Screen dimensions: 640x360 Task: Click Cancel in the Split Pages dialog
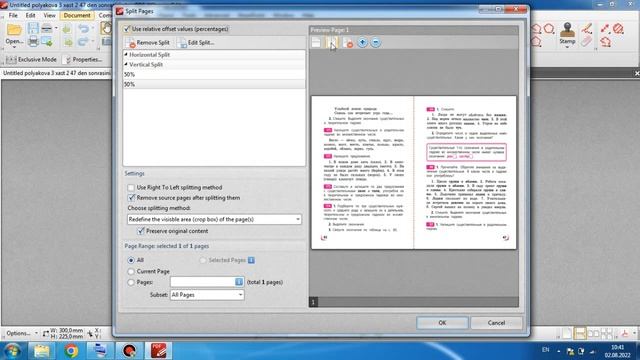pos(496,322)
